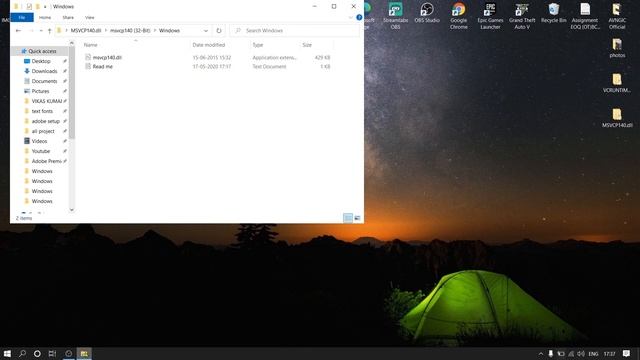Click the 429 KB size cell

pyautogui.click(x=322, y=58)
